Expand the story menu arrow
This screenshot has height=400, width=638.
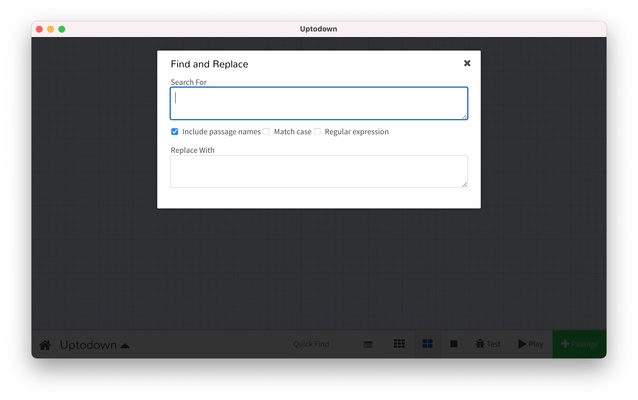coord(125,346)
